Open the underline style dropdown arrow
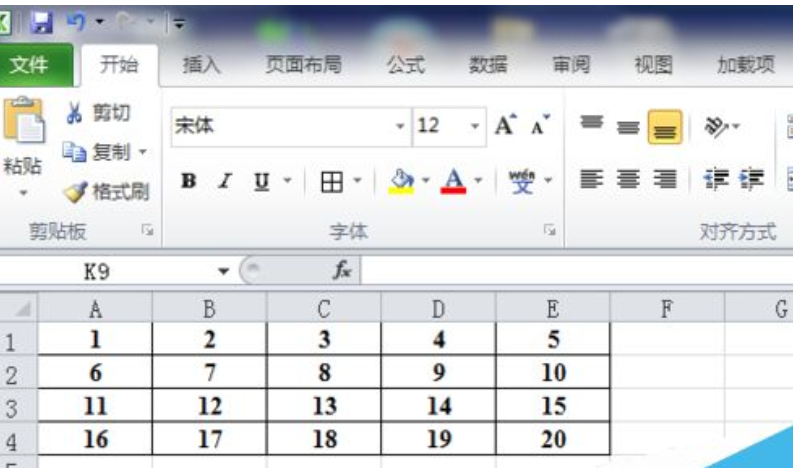The height and width of the screenshot is (468, 793). pyautogui.click(x=287, y=180)
